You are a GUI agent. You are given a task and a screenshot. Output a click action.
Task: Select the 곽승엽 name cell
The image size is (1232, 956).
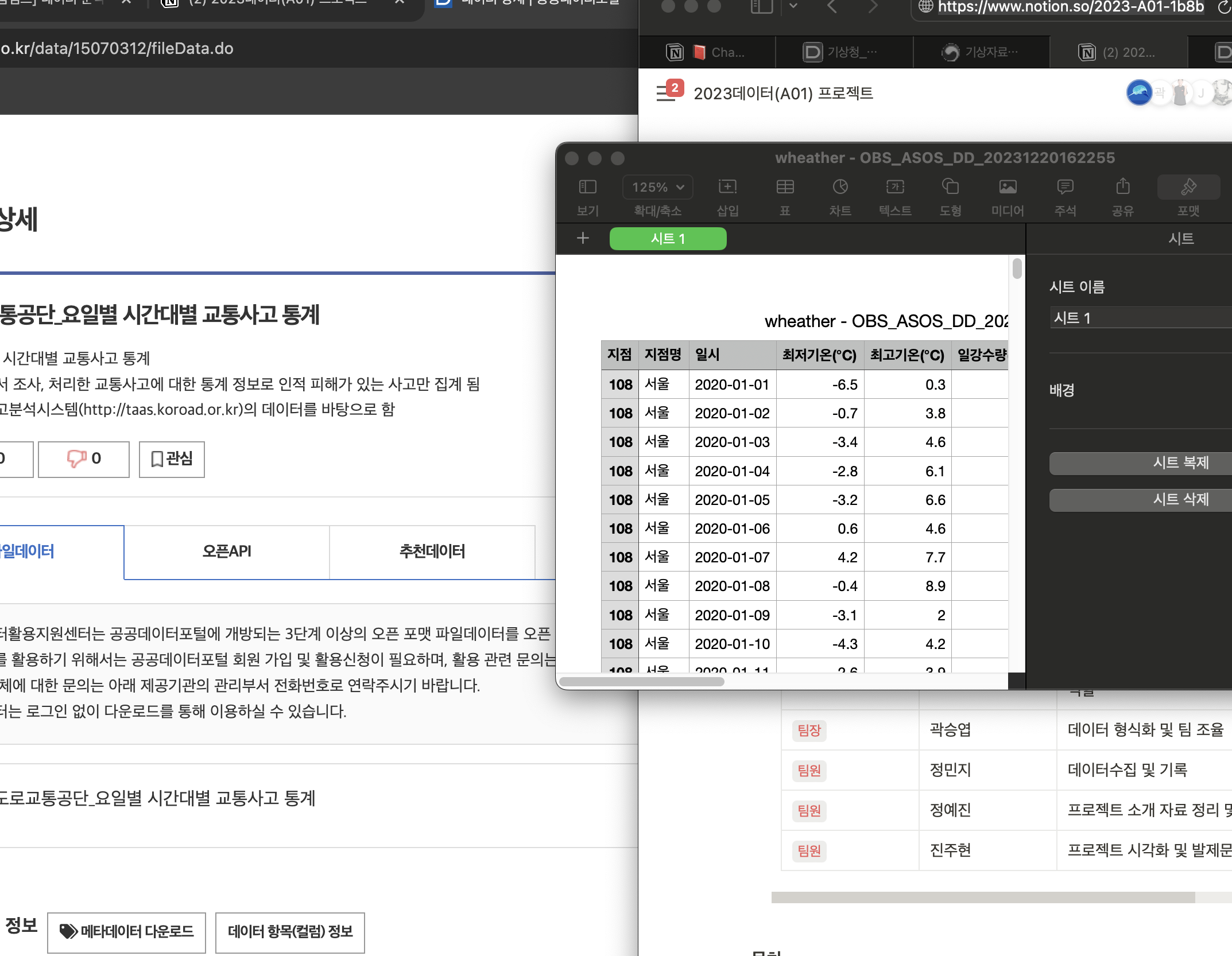pos(987,730)
